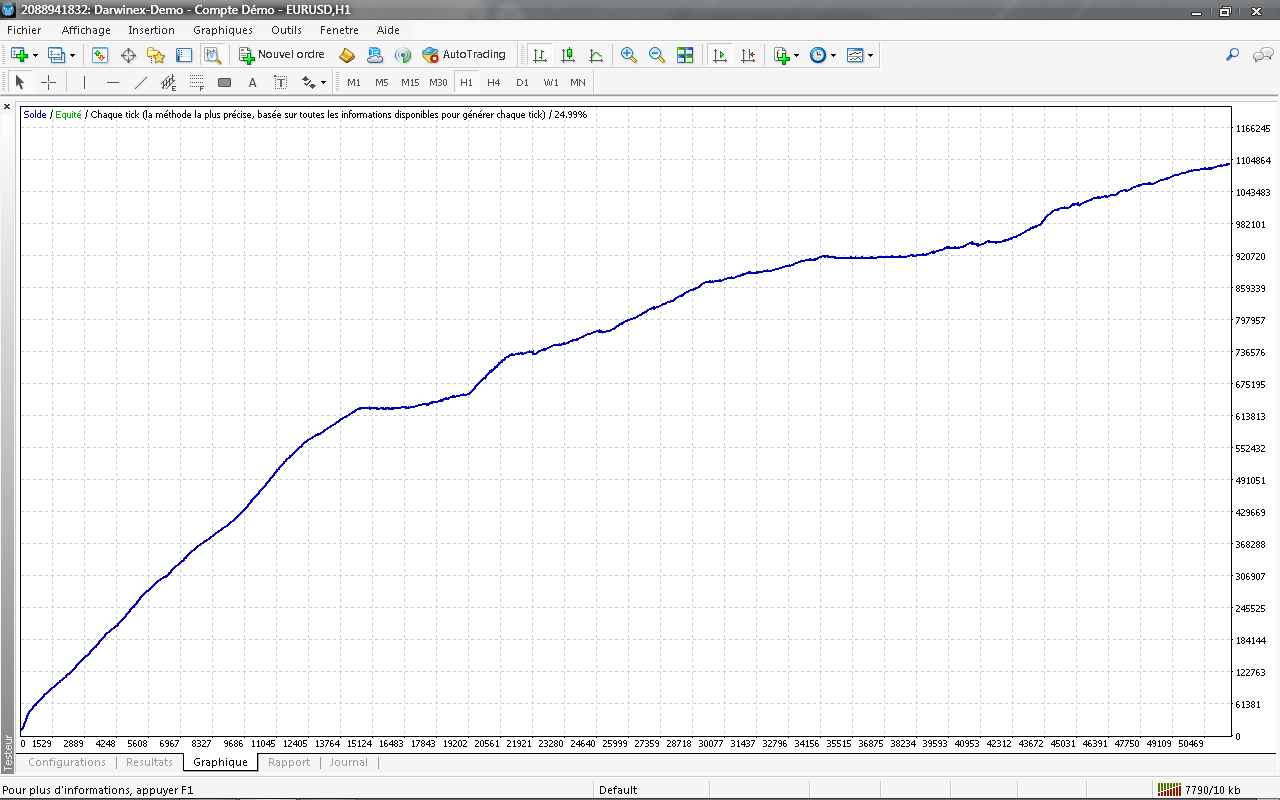Open the search magnifier at top right
Viewport: 1280px width, 800px height.
pos(1233,55)
